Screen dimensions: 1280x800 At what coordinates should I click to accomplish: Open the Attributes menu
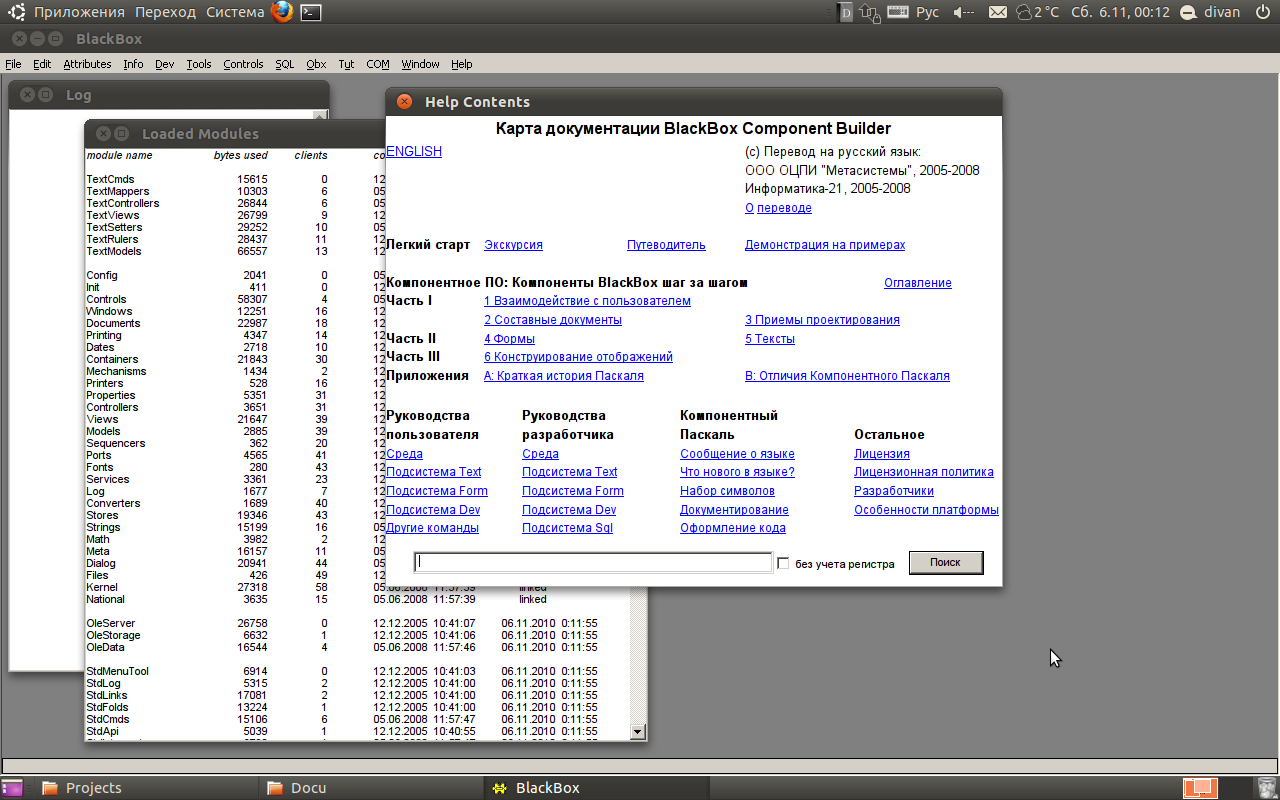pos(87,64)
